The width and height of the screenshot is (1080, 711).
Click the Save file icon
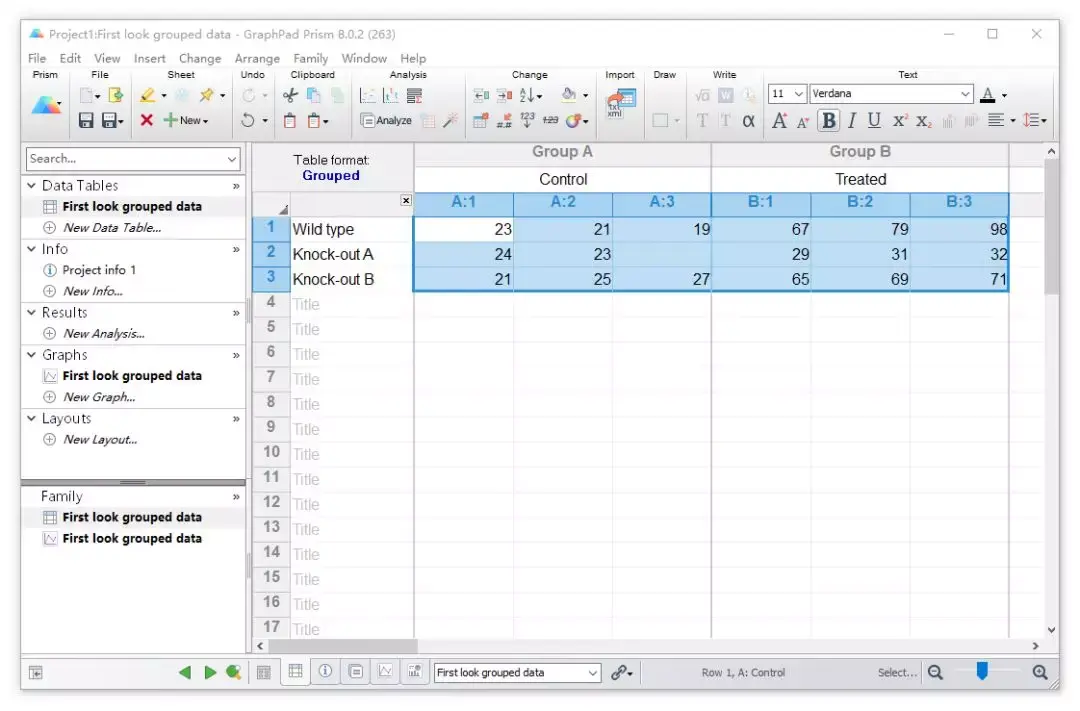(x=85, y=121)
